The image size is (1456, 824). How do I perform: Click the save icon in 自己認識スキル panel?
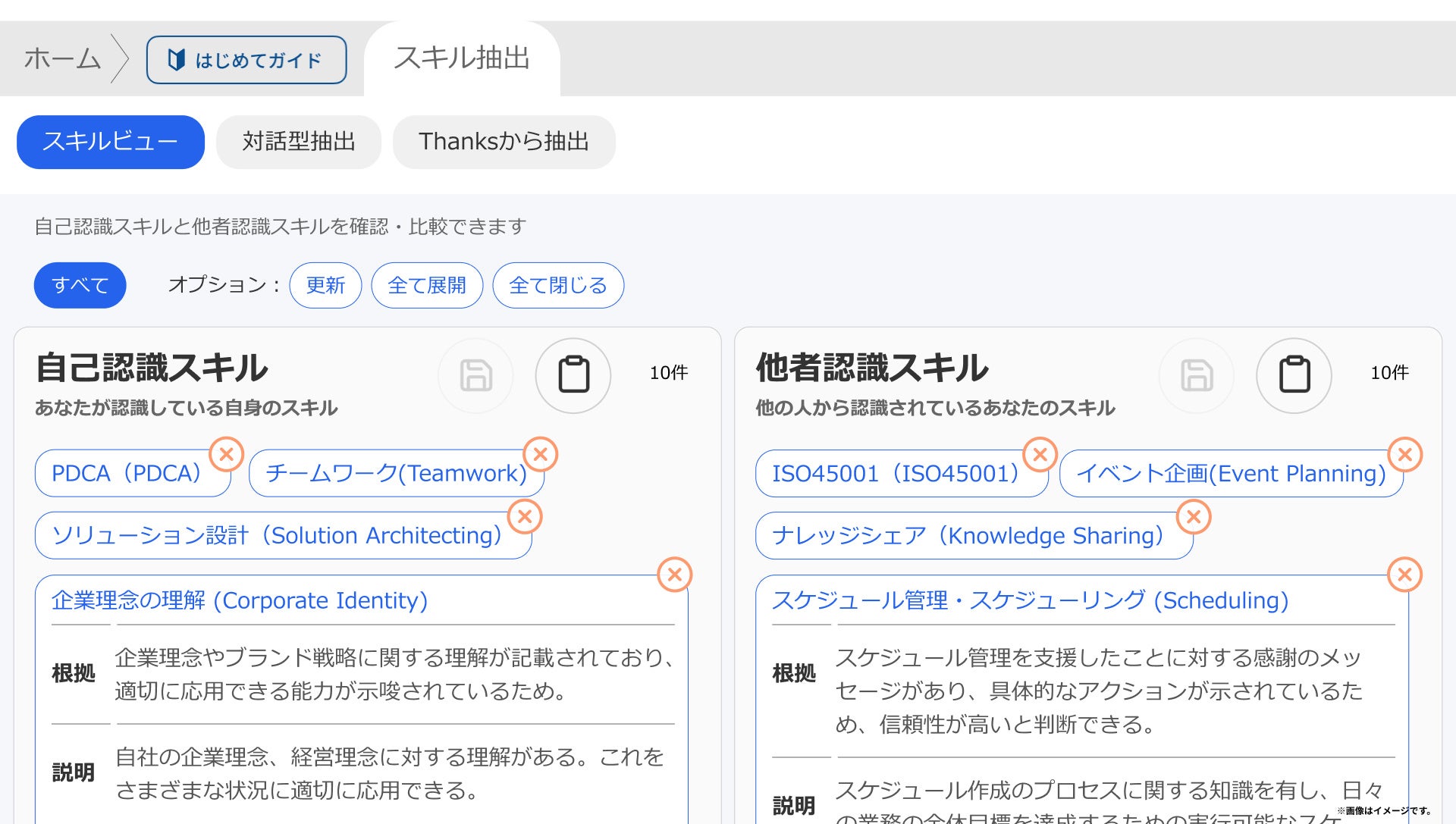[x=475, y=375]
